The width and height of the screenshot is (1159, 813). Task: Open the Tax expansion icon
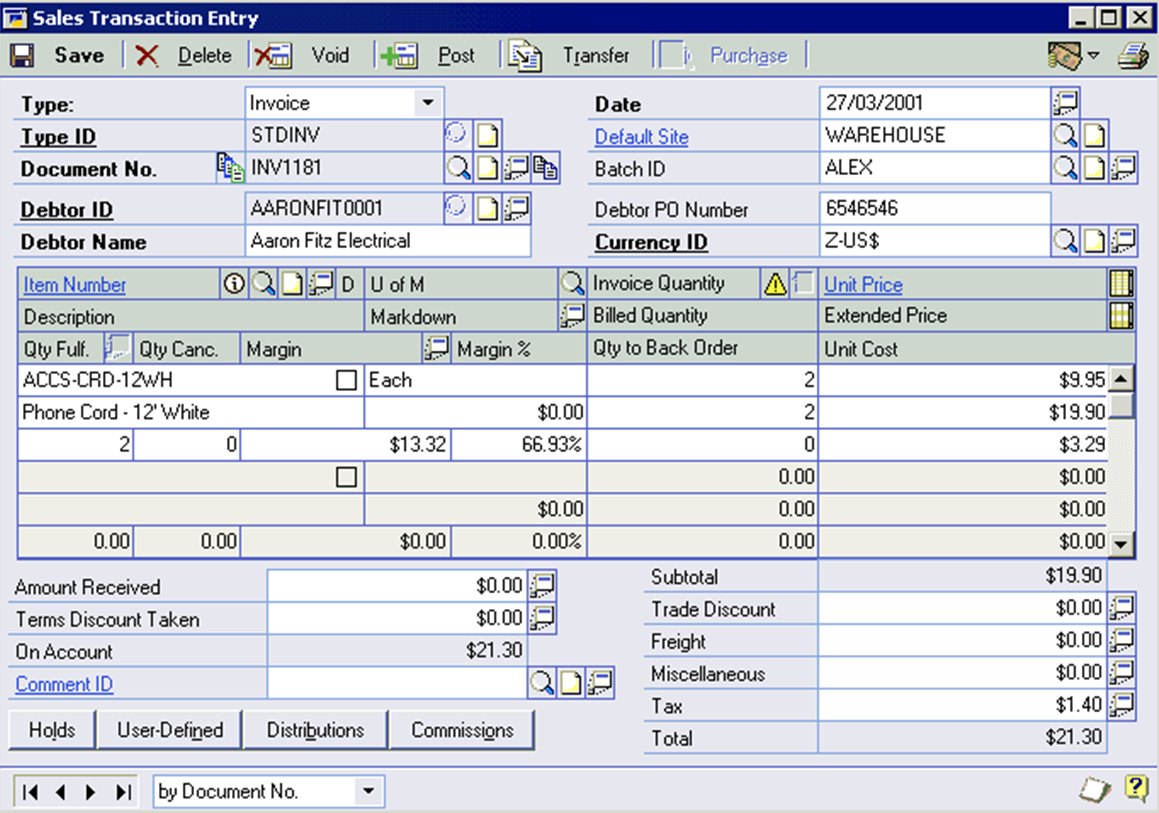(x=1122, y=705)
